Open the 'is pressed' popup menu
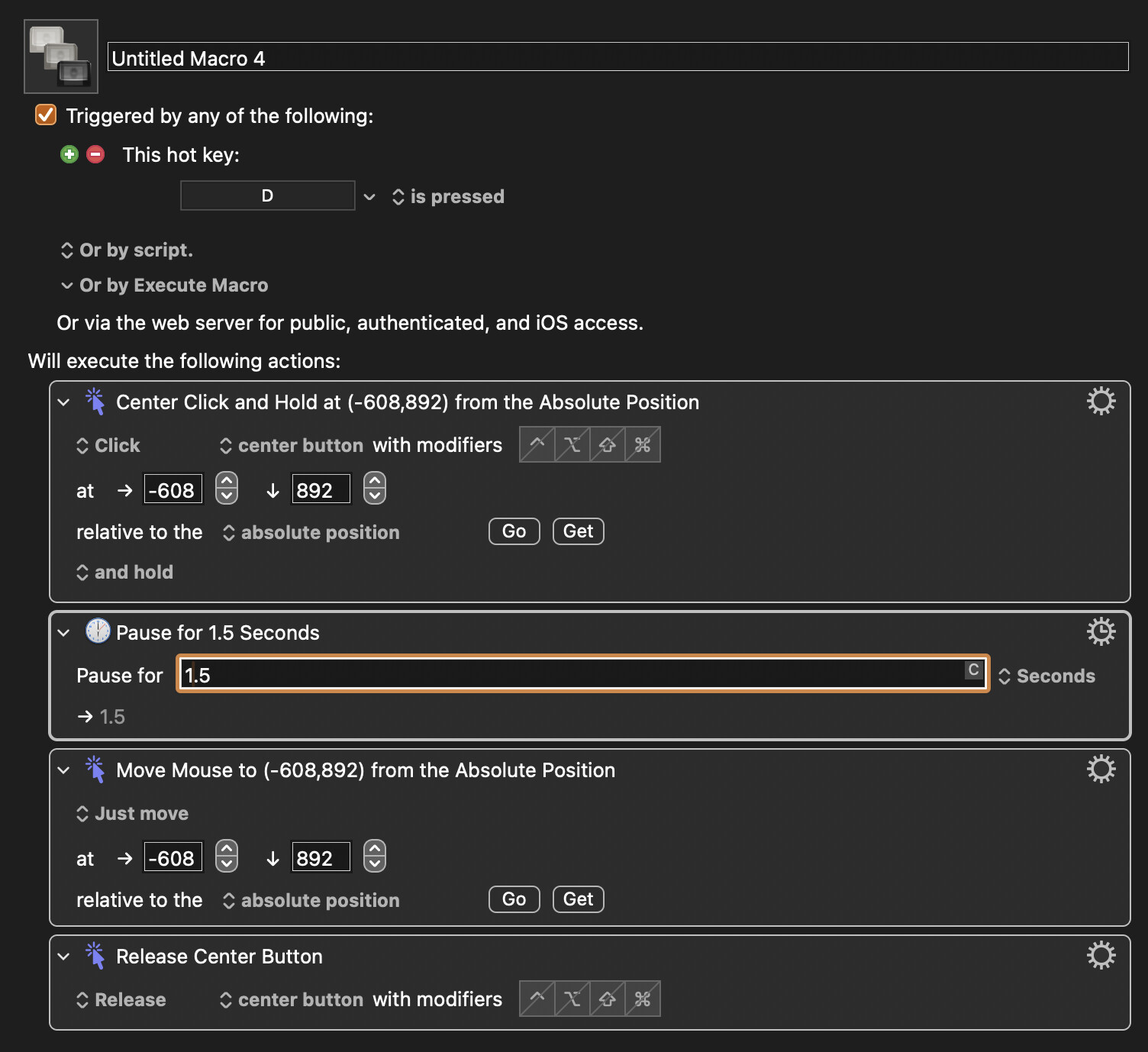 pos(449,197)
